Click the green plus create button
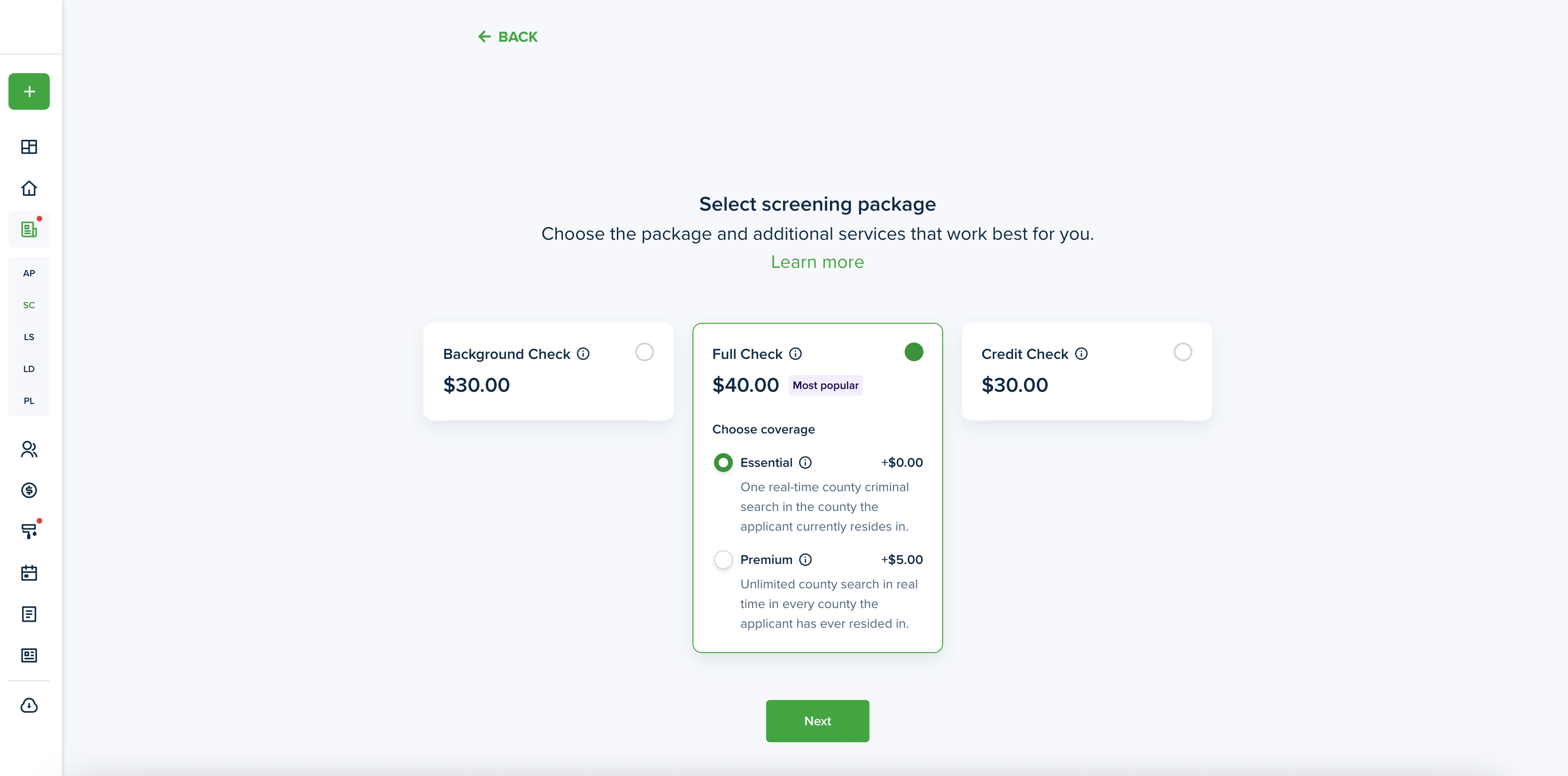The height and width of the screenshot is (776, 1568). [29, 92]
